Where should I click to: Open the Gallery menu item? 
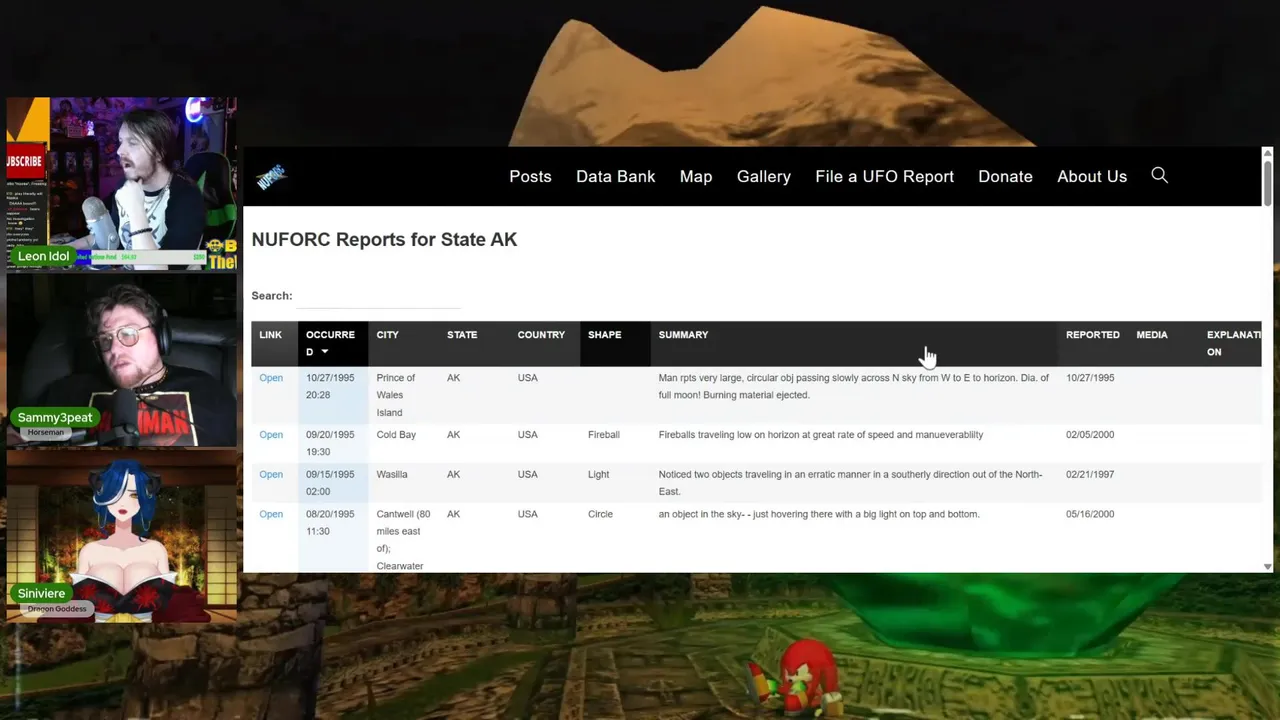point(763,176)
